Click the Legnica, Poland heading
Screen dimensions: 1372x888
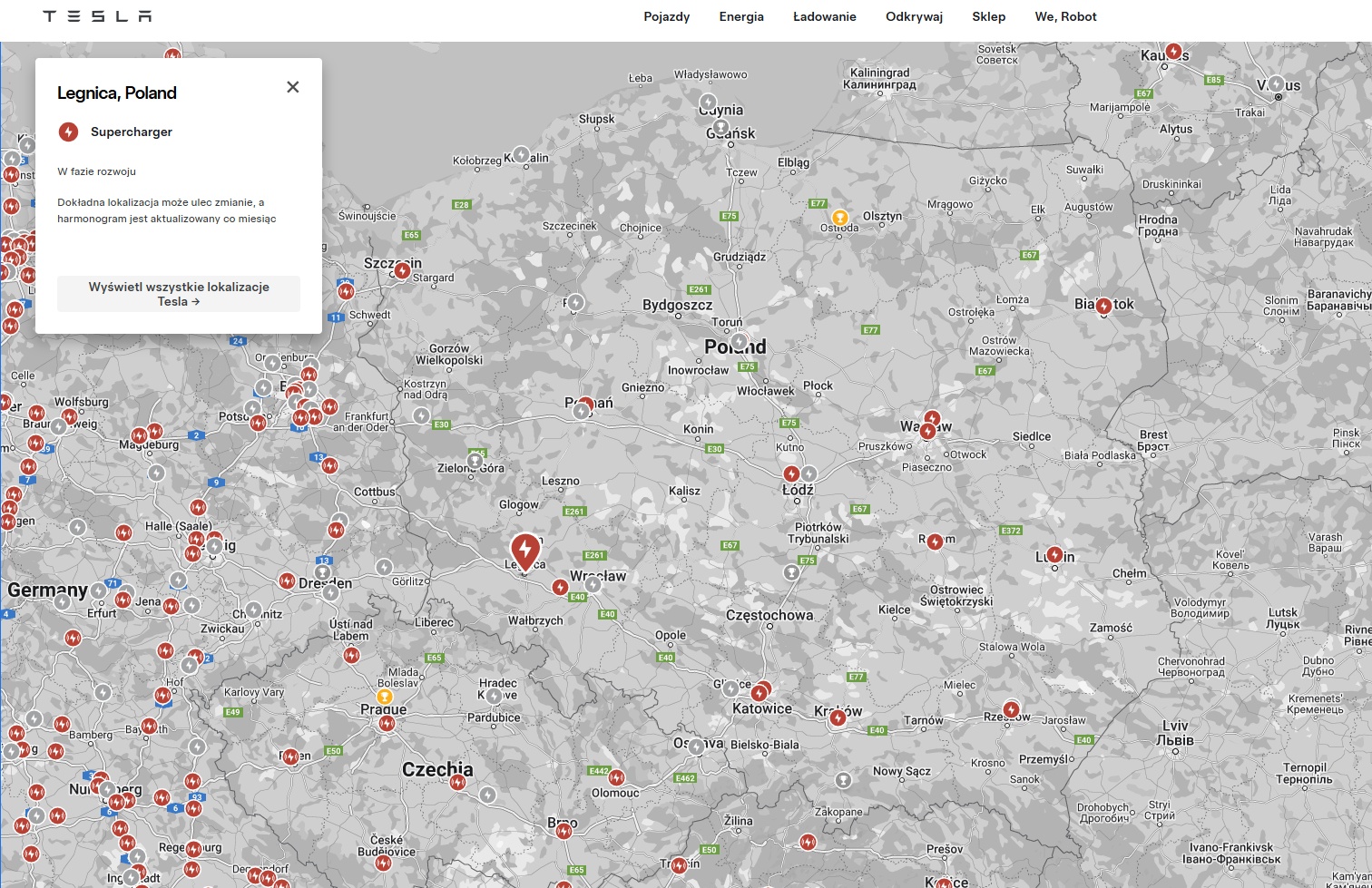click(x=117, y=93)
